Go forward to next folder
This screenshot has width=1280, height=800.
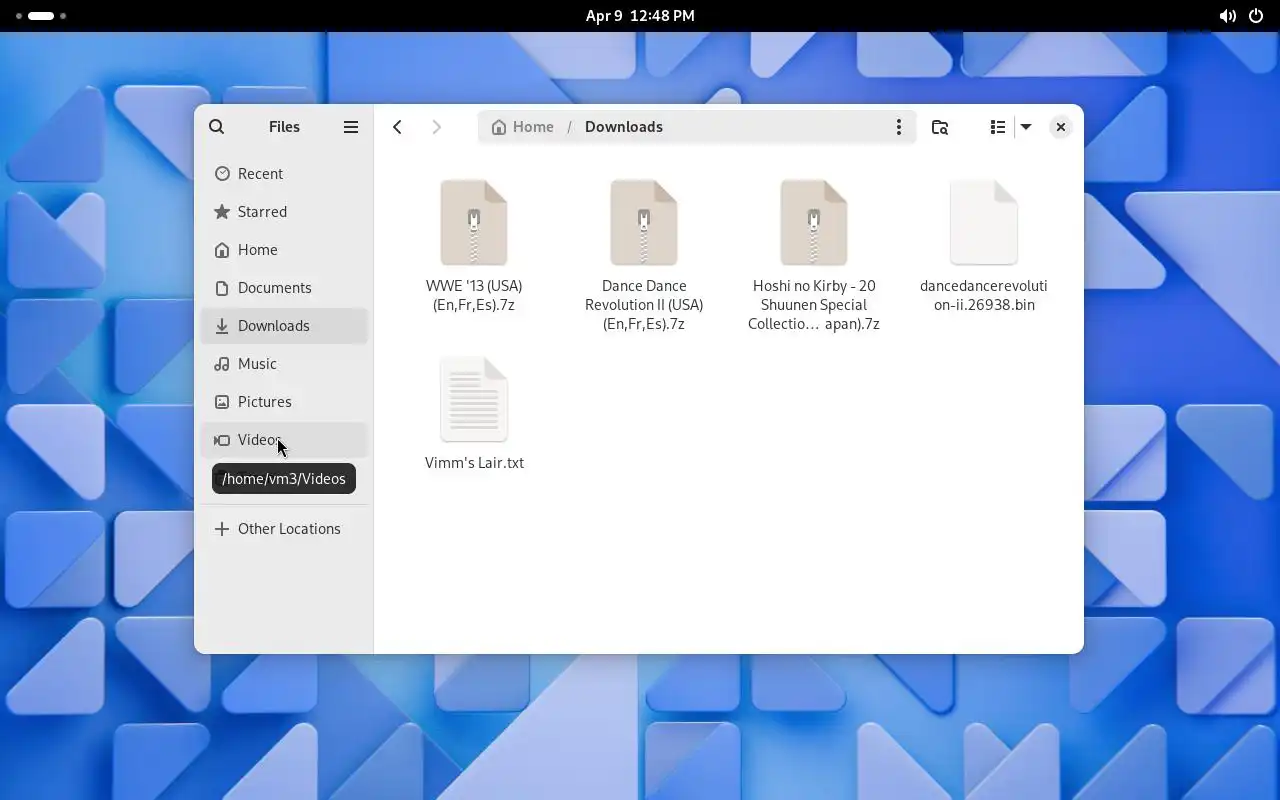[436, 127]
